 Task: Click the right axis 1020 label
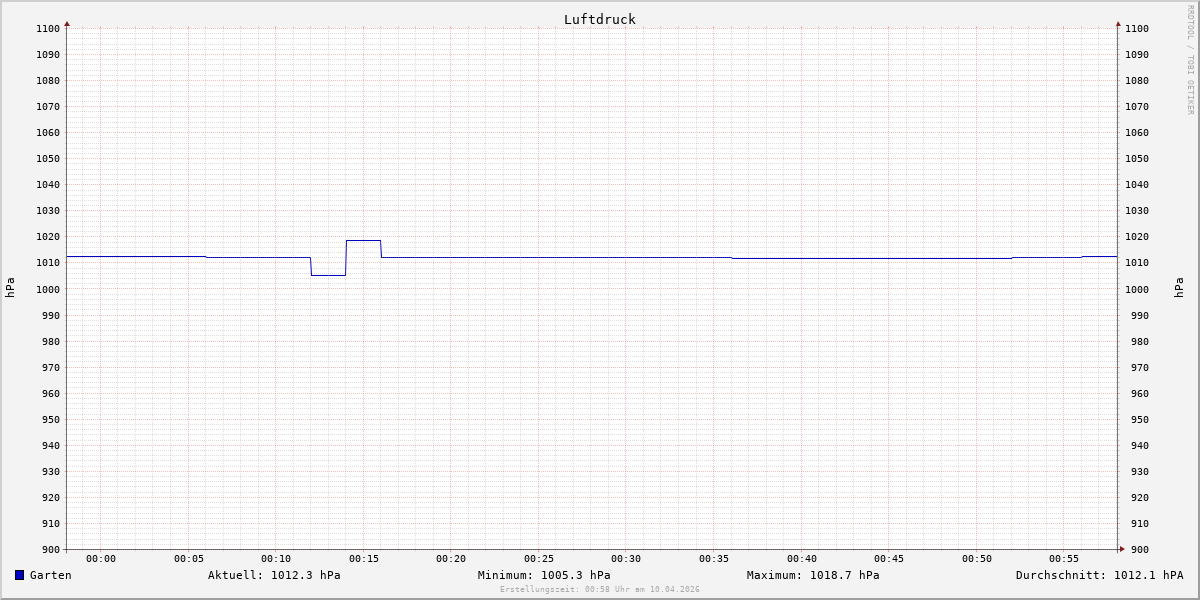(1137, 237)
